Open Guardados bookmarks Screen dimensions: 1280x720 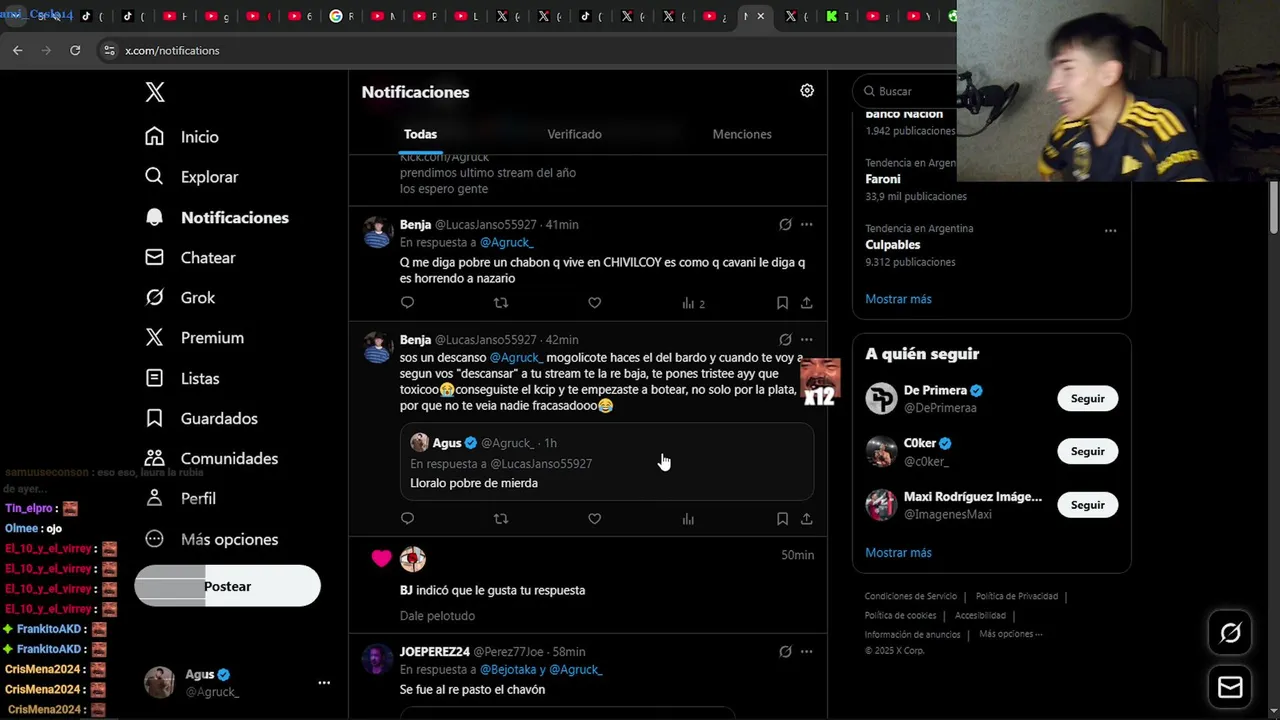point(201,418)
